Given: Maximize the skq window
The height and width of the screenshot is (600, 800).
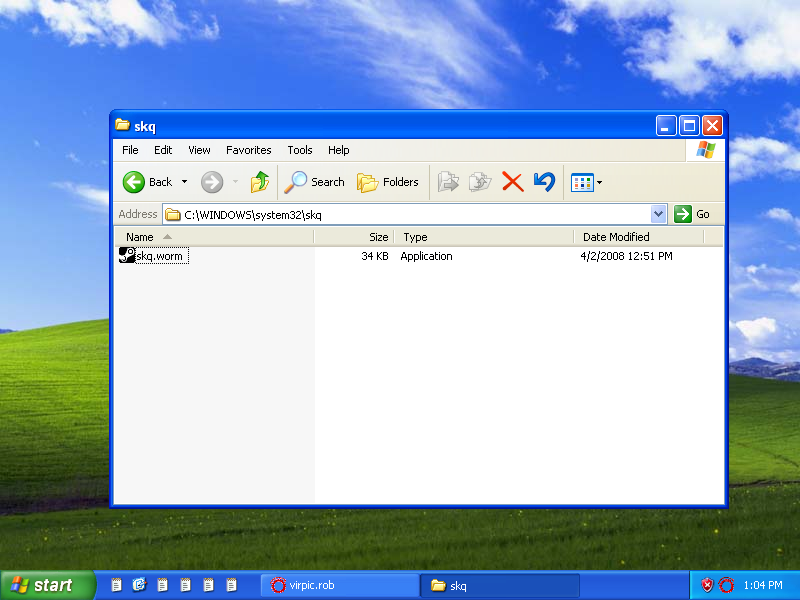Looking at the screenshot, I should click(689, 126).
